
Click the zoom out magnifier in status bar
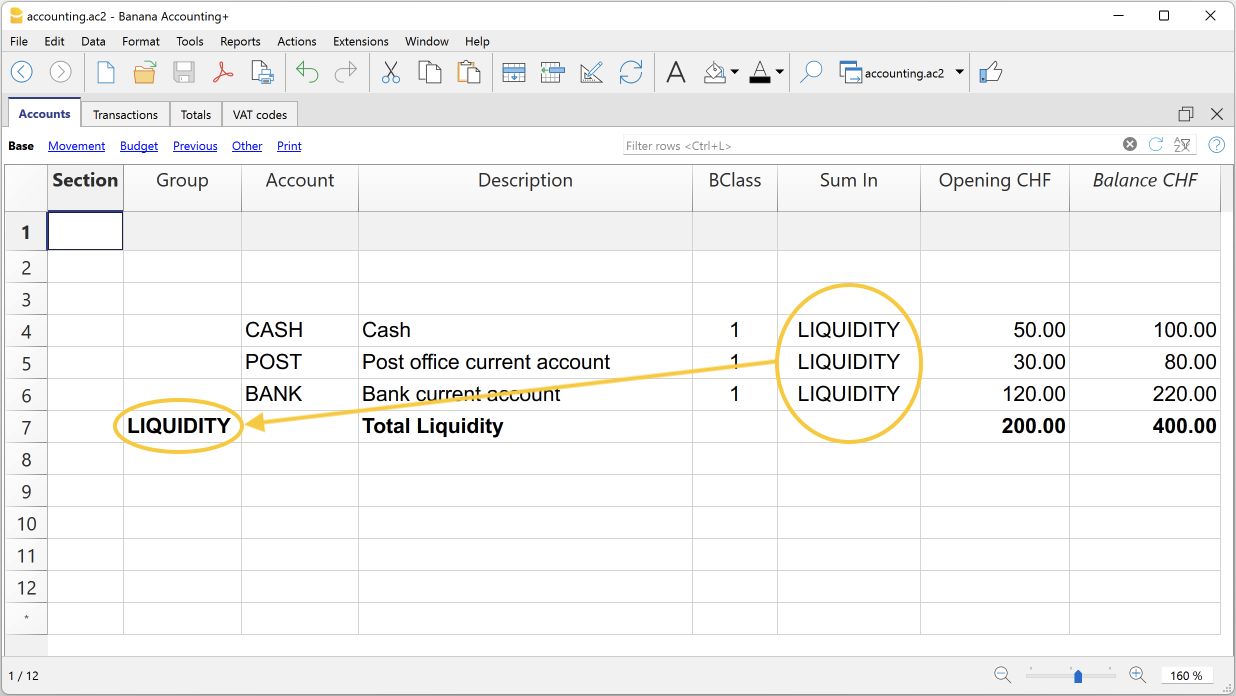(x=1002, y=675)
